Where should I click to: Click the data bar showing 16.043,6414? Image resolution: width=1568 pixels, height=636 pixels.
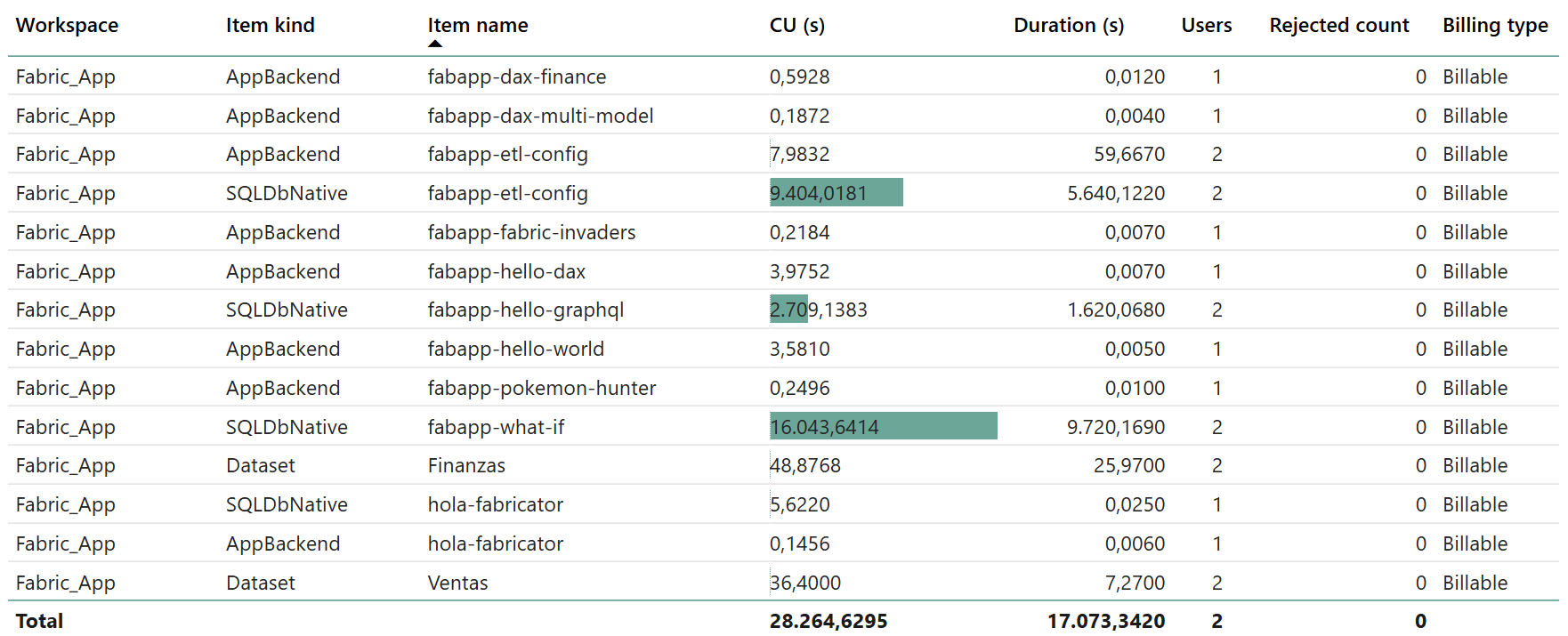click(x=884, y=425)
